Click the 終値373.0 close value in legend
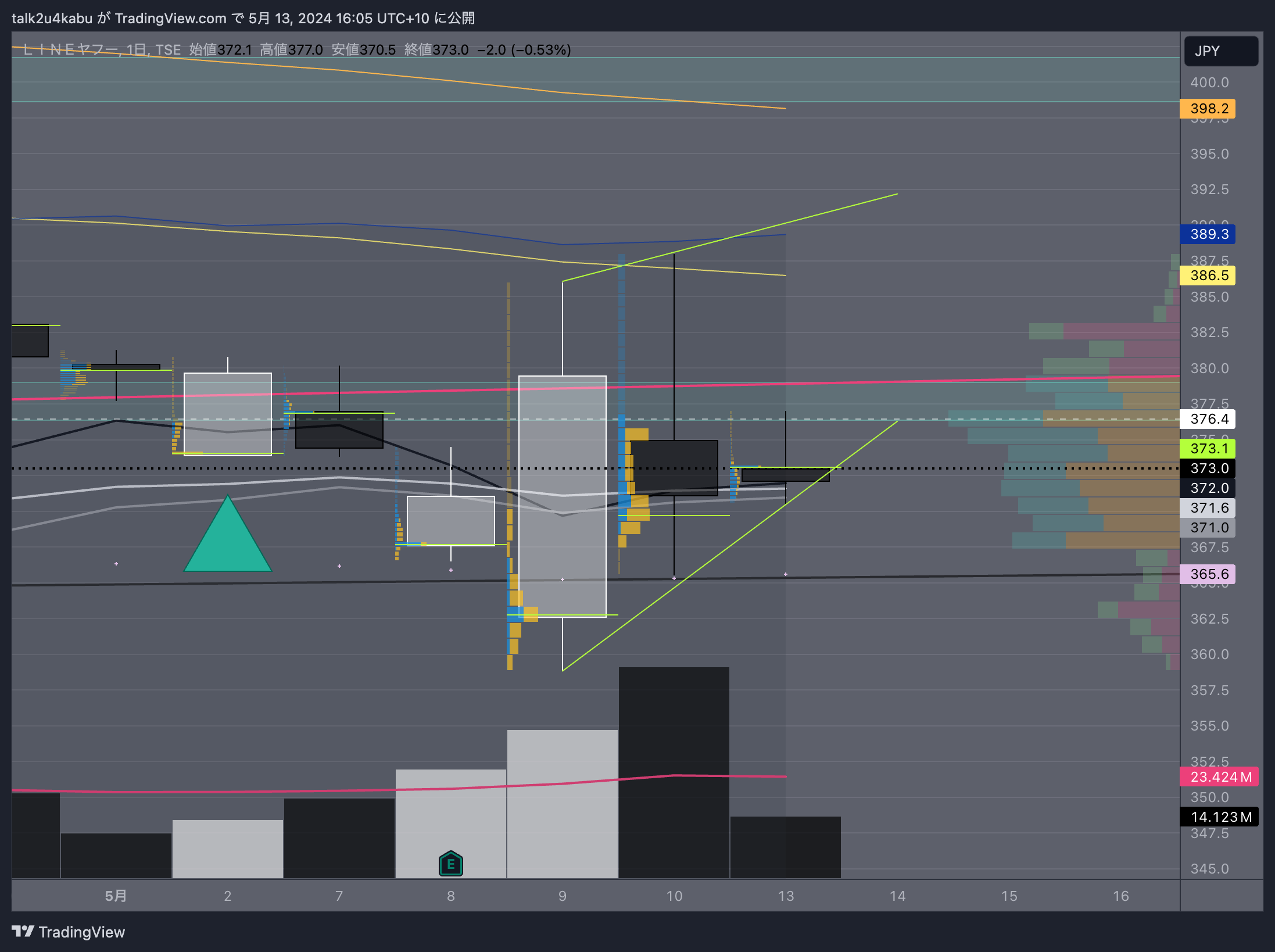The width and height of the screenshot is (1275, 952). coord(436,50)
